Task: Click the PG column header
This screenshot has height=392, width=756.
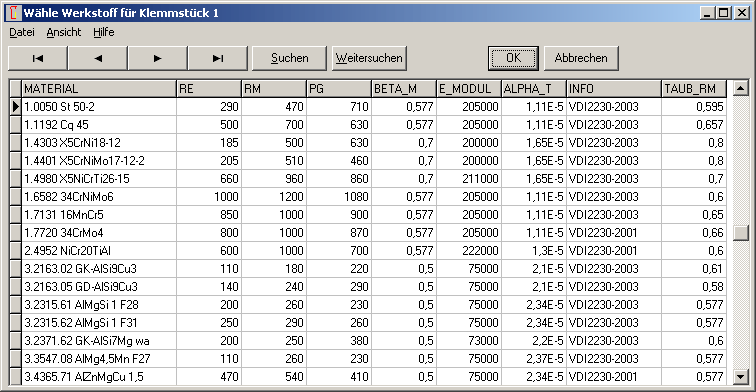Action: 339,89
